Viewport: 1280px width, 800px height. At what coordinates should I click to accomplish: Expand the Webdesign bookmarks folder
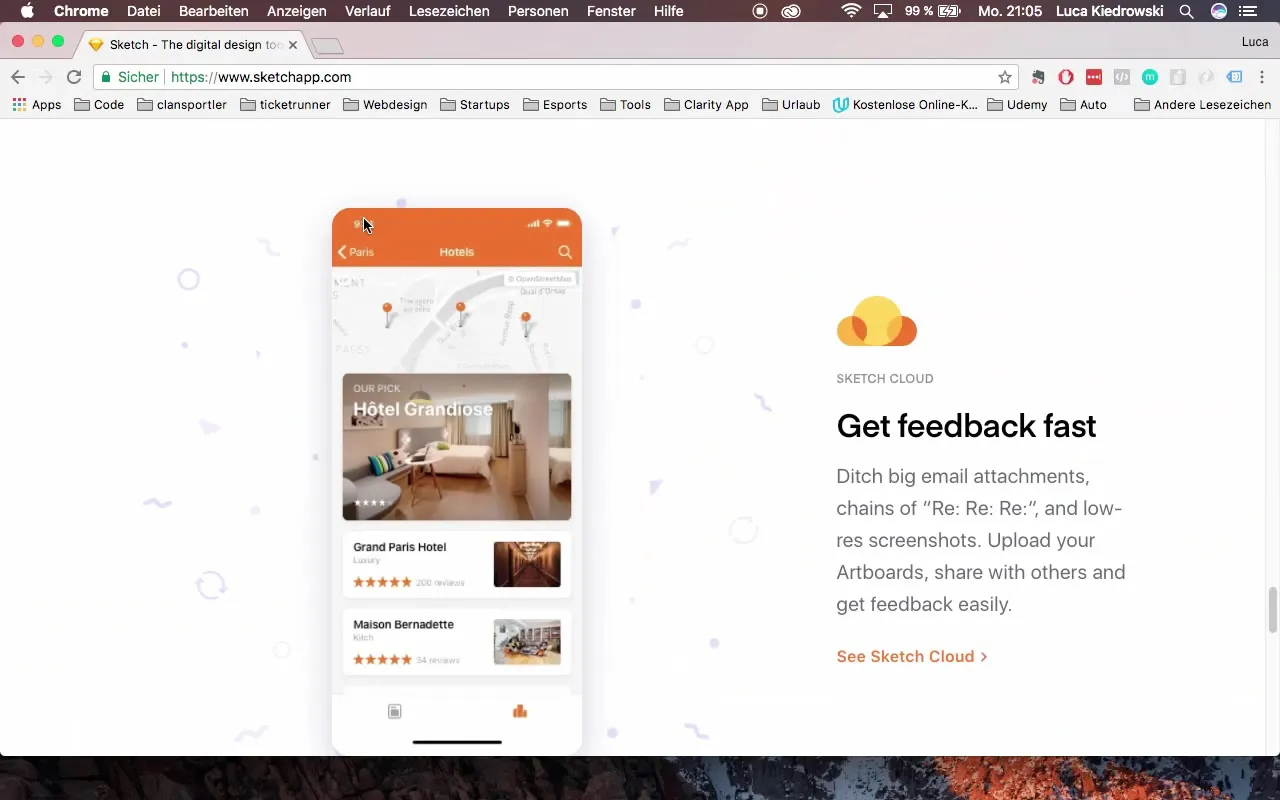pos(386,104)
